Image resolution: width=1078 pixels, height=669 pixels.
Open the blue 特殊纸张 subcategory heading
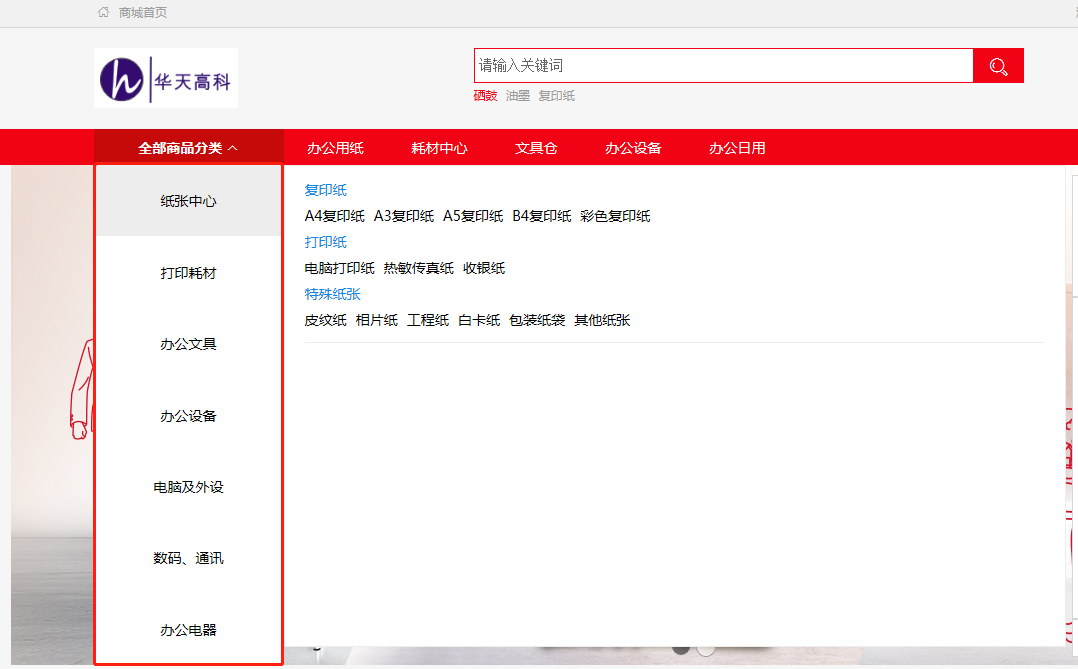pos(333,294)
